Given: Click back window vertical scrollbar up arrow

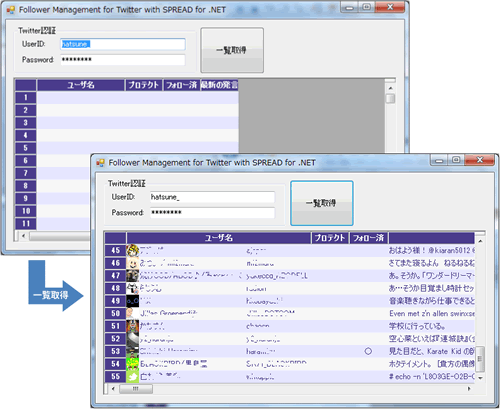Looking at the screenshot, I should click(x=390, y=88).
